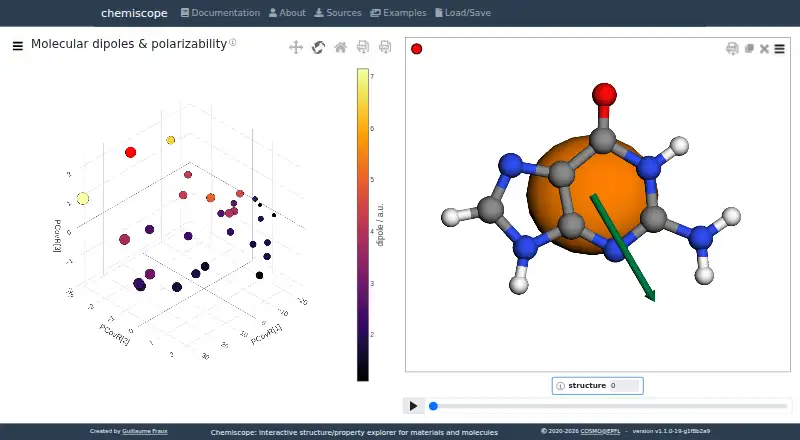Select the pale yellow data point
The height and width of the screenshot is (440, 800).
[83, 199]
